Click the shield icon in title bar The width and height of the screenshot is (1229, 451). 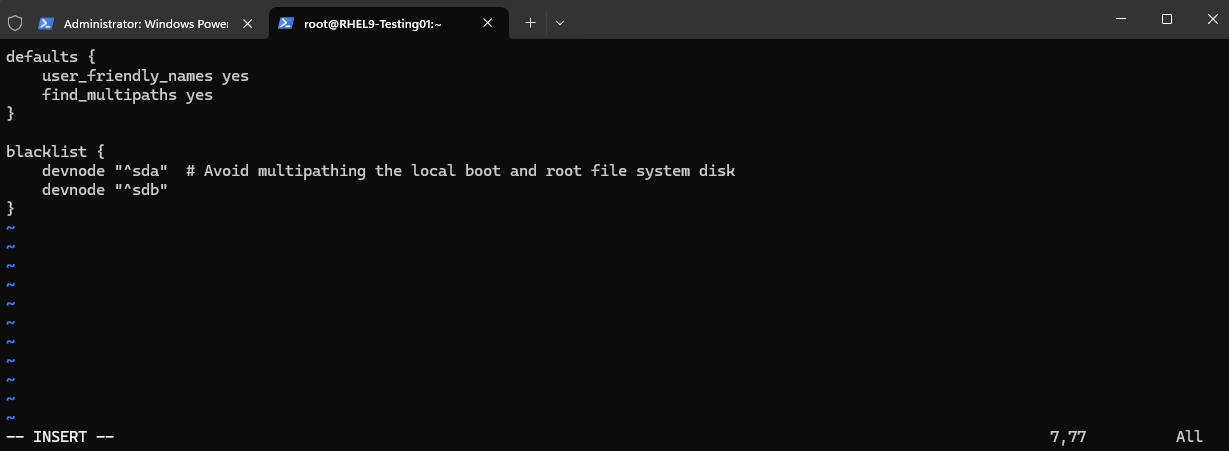(x=15, y=22)
